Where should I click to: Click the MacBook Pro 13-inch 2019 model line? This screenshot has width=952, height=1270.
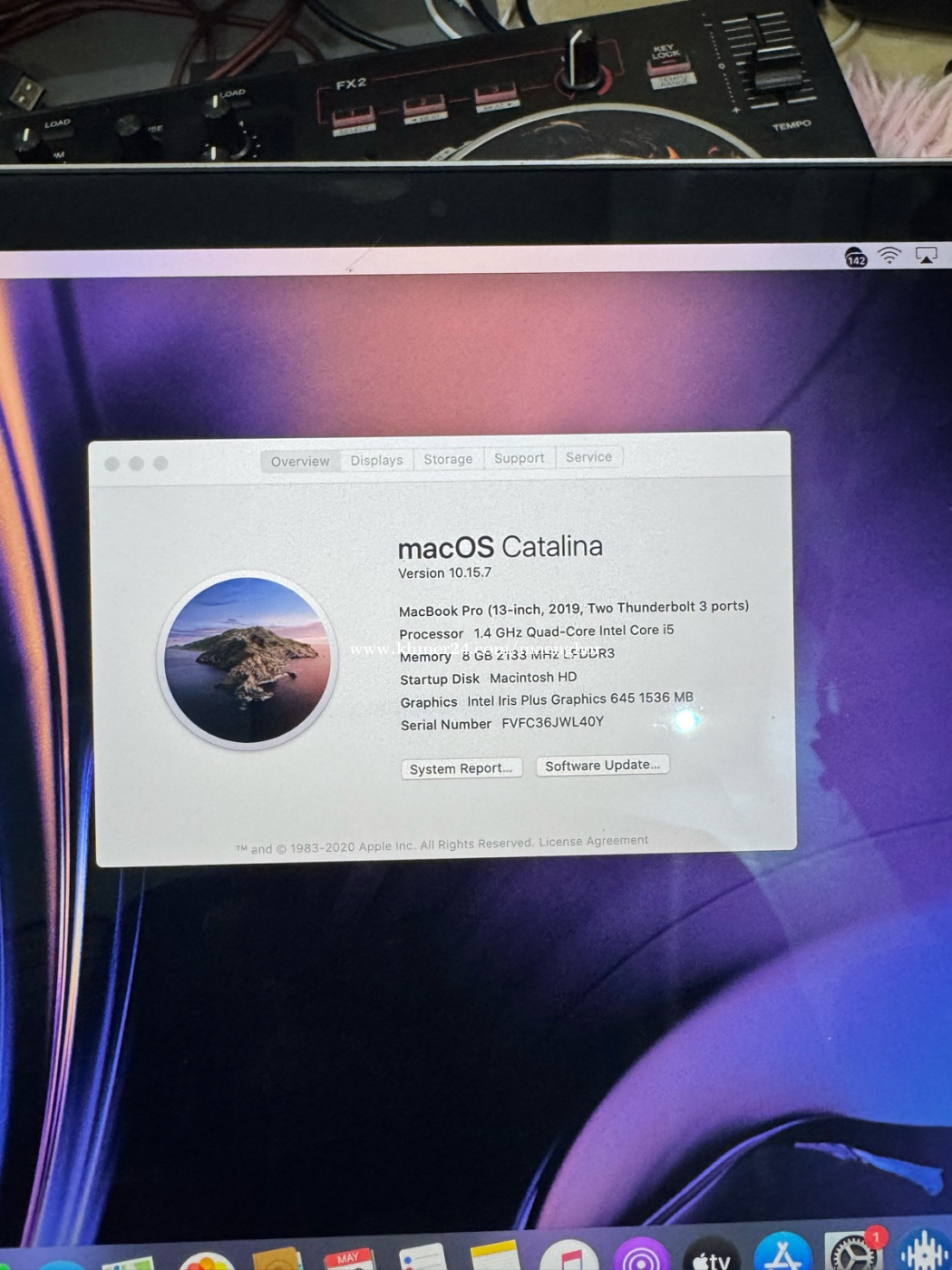[x=574, y=609]
